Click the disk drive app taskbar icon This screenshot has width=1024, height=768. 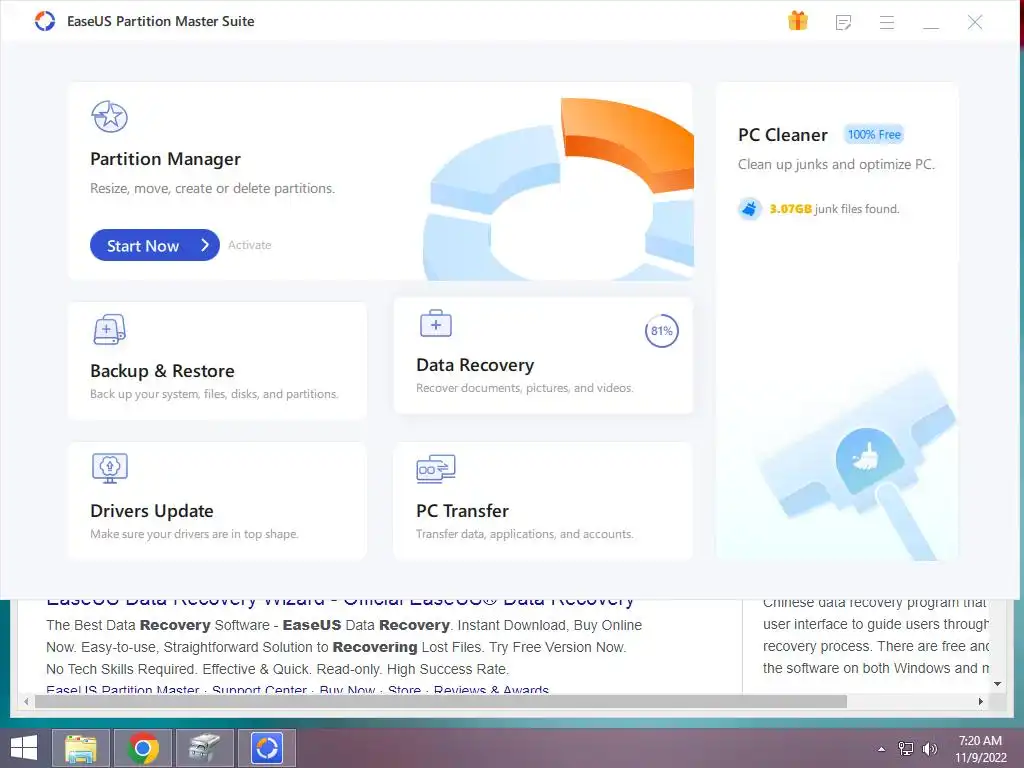coord(205,748)
